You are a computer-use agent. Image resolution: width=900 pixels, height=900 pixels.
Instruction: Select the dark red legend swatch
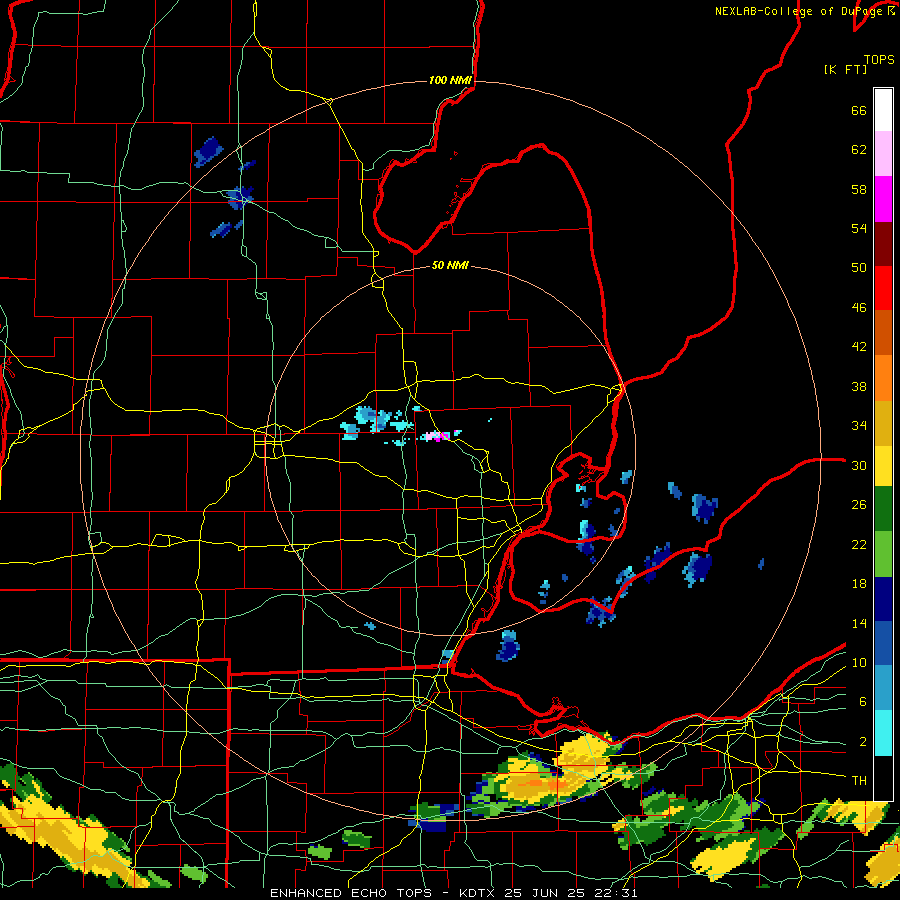point(883,244)
